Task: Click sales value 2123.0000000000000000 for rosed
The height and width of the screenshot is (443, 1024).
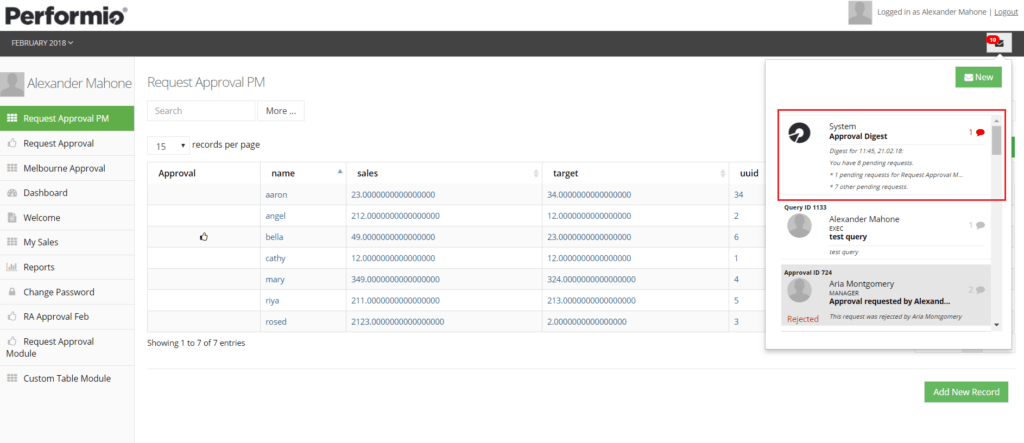Action: tap(398, 321)
